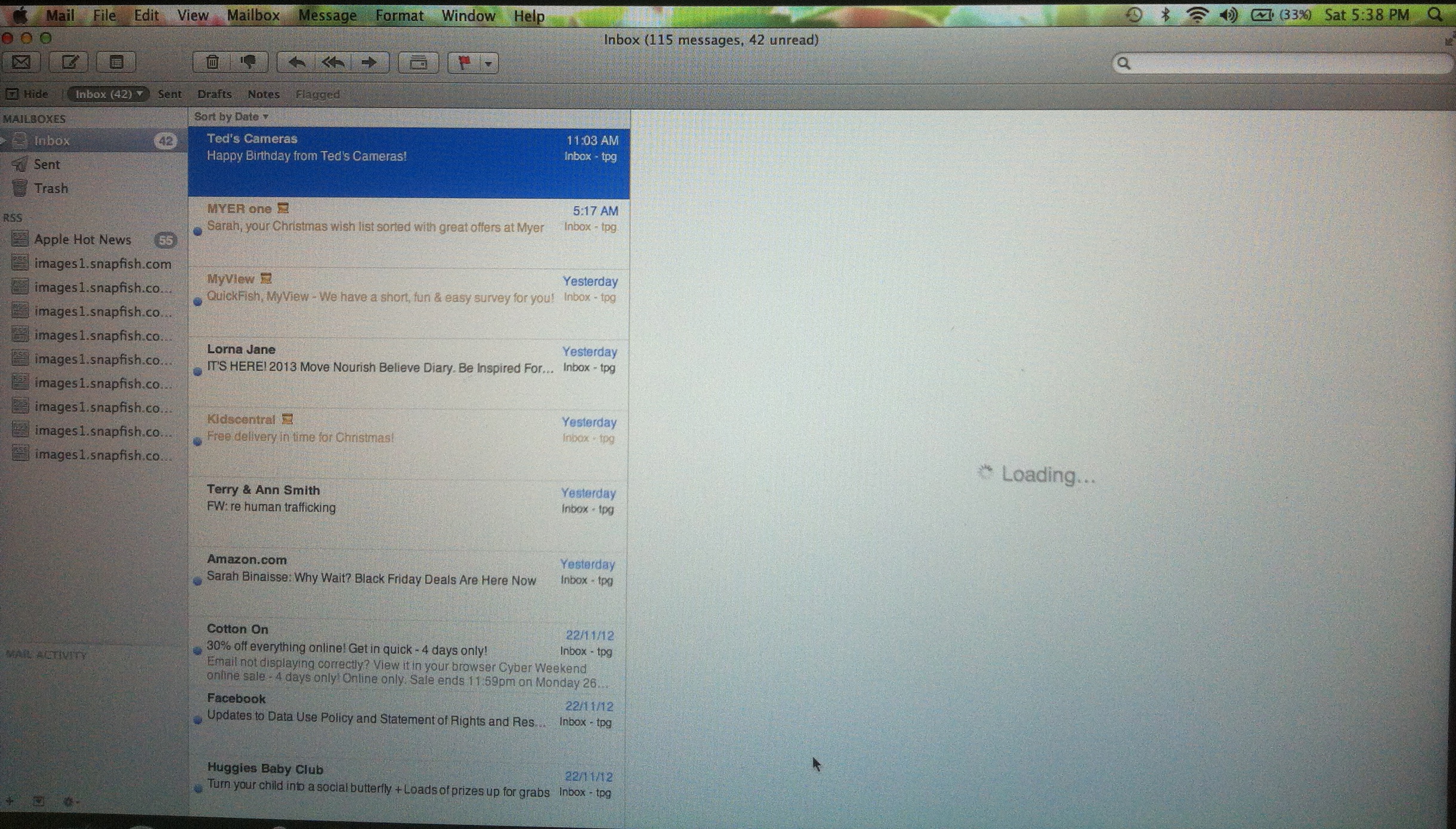Click the Delete message trash icon

coord(212,62)
